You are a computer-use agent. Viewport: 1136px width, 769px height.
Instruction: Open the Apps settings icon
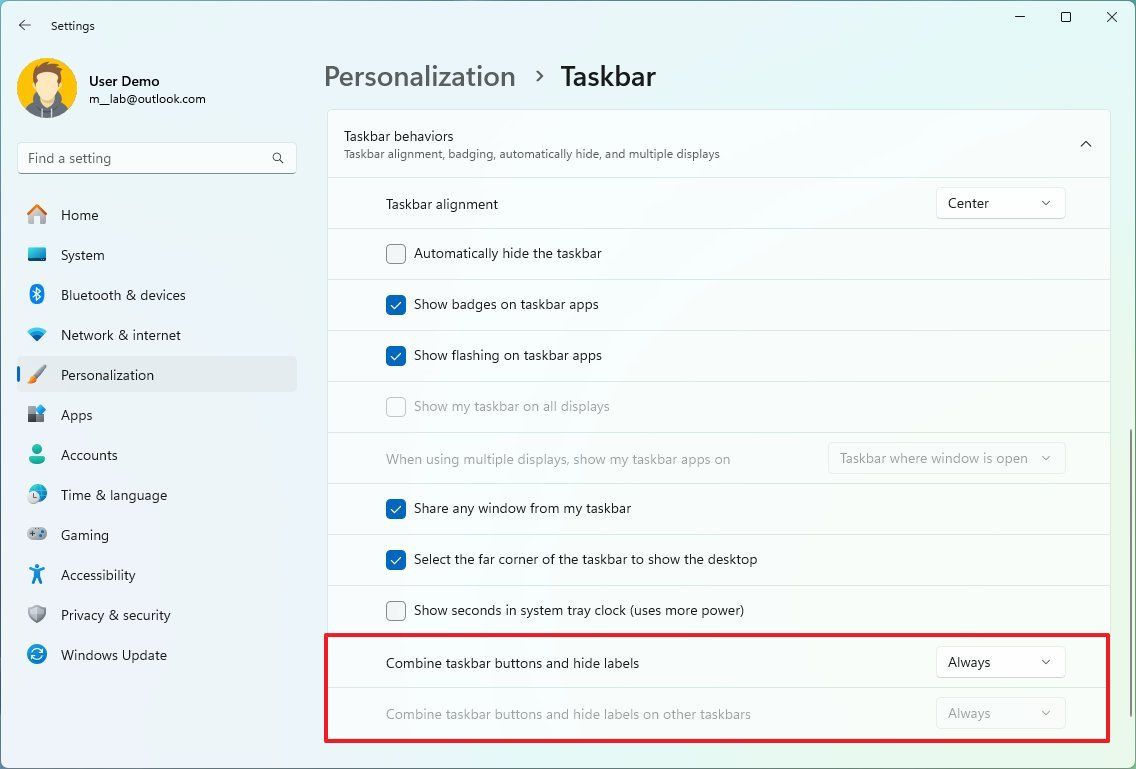click(37, 415)
